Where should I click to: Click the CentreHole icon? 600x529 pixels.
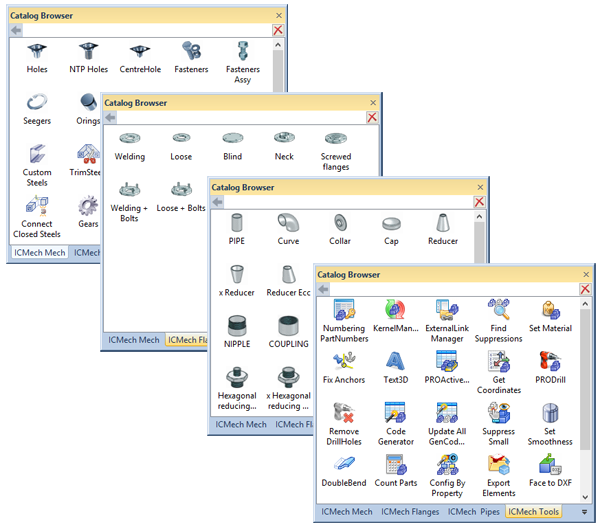[x=141, y=52]
